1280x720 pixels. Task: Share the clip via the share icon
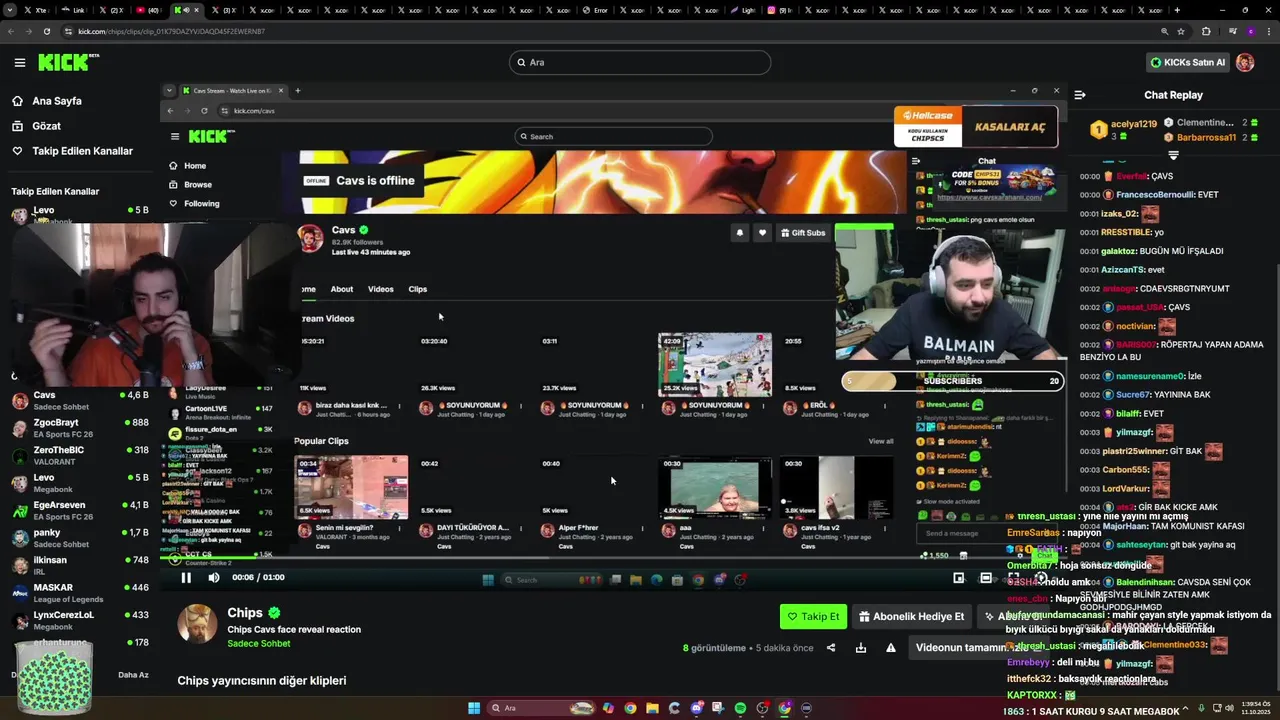point(830,648)
